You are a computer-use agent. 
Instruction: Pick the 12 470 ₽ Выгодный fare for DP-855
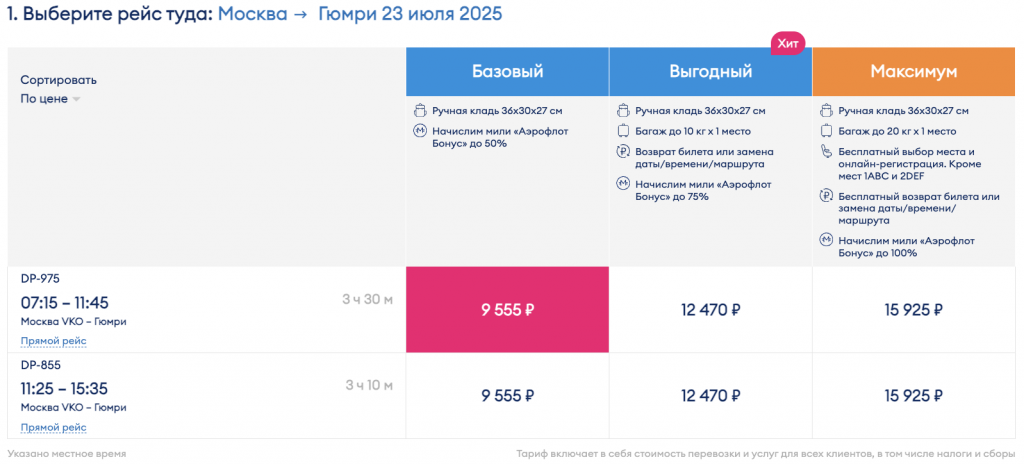[710, 396]
